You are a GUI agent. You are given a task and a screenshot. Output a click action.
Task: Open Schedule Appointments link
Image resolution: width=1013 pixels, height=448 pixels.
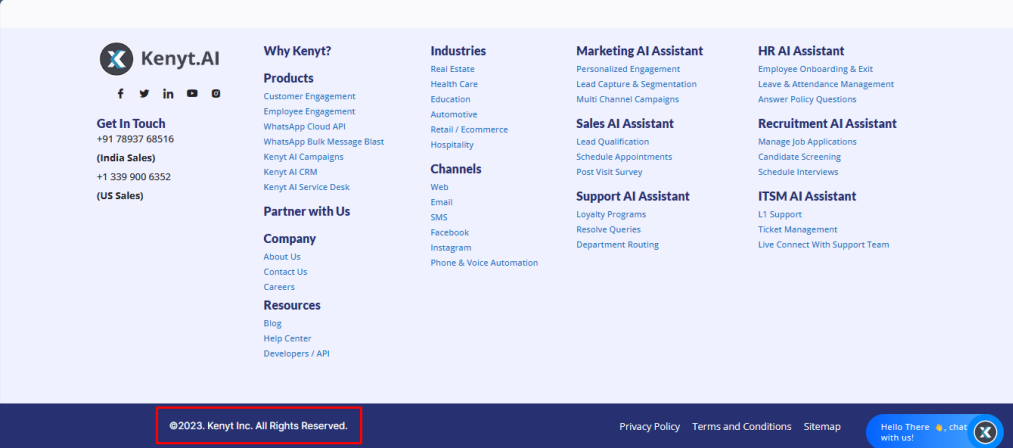[x=624, y=157]
